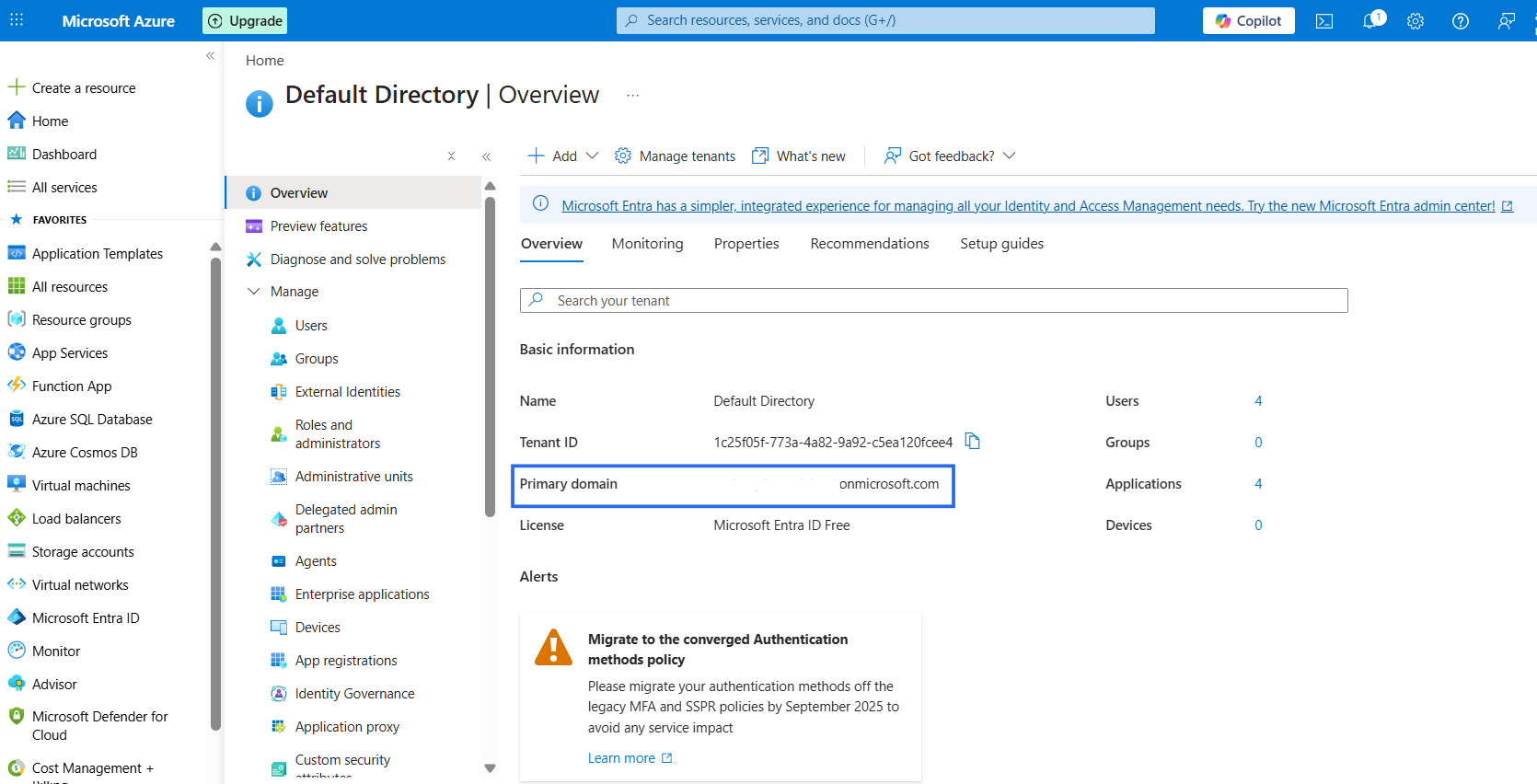1537x784 pixels.
Task: Click the Devices count link 0
Action: (1258, 525)
